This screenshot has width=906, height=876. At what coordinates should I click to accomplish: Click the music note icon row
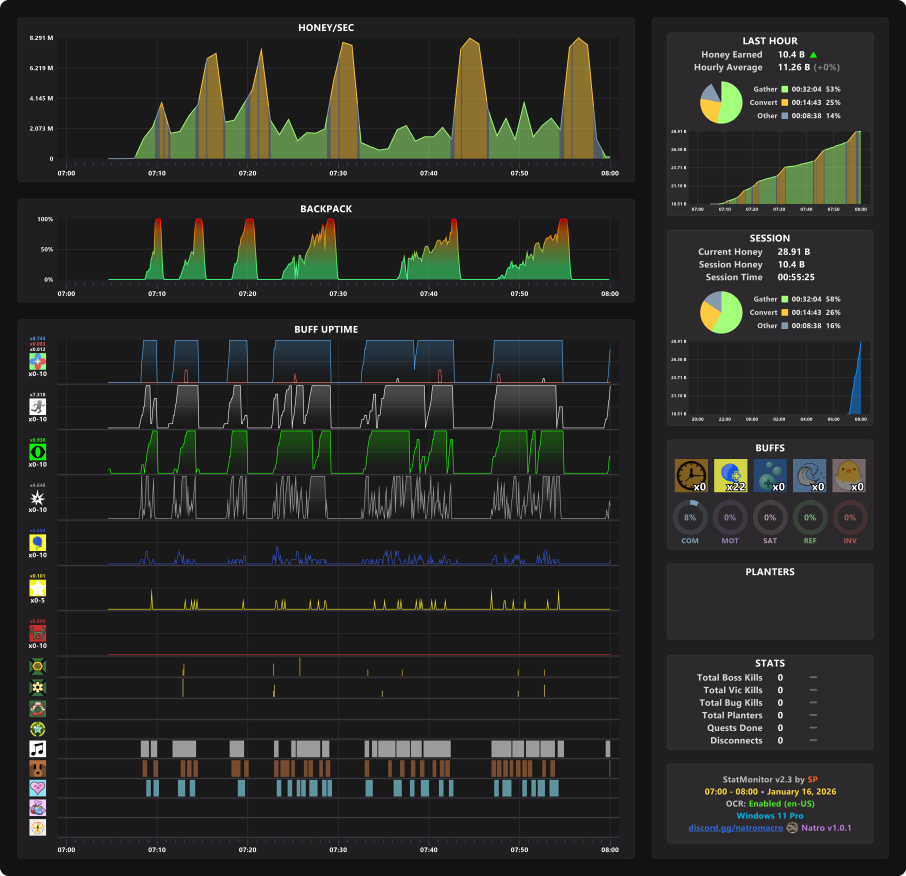point(38,749)
